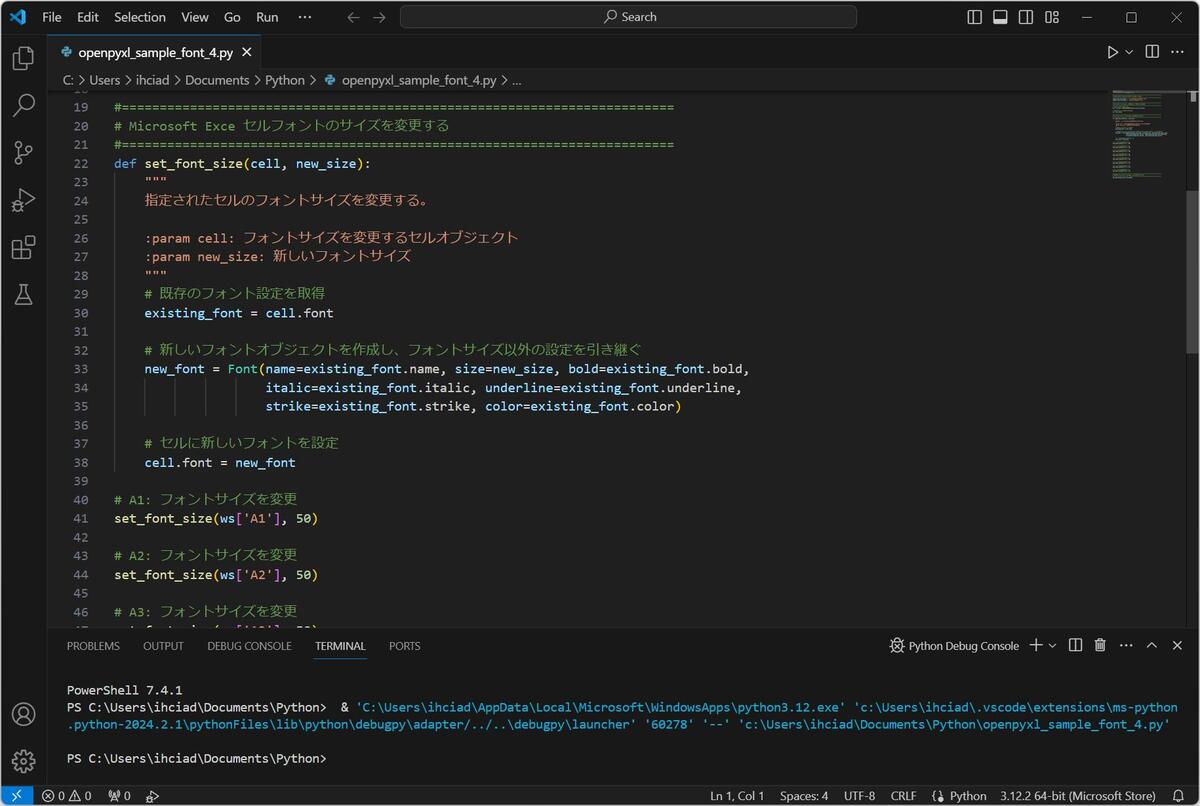The height and width of the screenshot is (806, 1200).
Task: Open the Explorer view in activity bar
Action: [23, 59]
